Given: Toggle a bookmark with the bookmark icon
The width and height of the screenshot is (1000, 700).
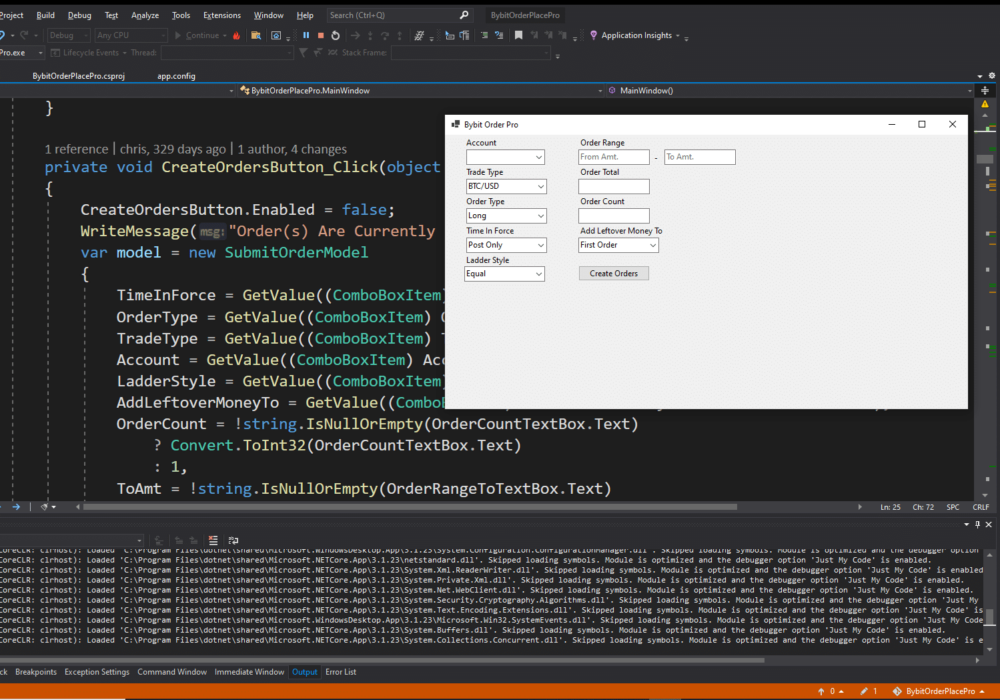Looking at the screenshot, I should (x=517, y=35).
